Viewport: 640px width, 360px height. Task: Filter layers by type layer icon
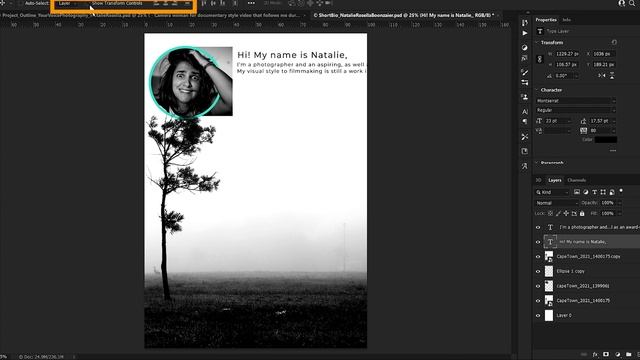pyautogui.click(x=594, y=192)
